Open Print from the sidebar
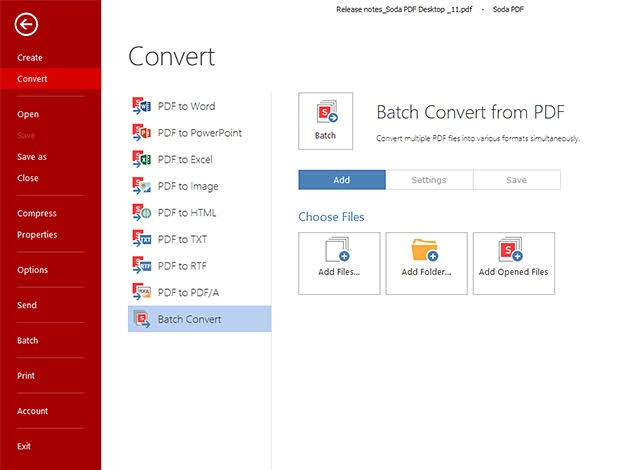 click(26, 376)
